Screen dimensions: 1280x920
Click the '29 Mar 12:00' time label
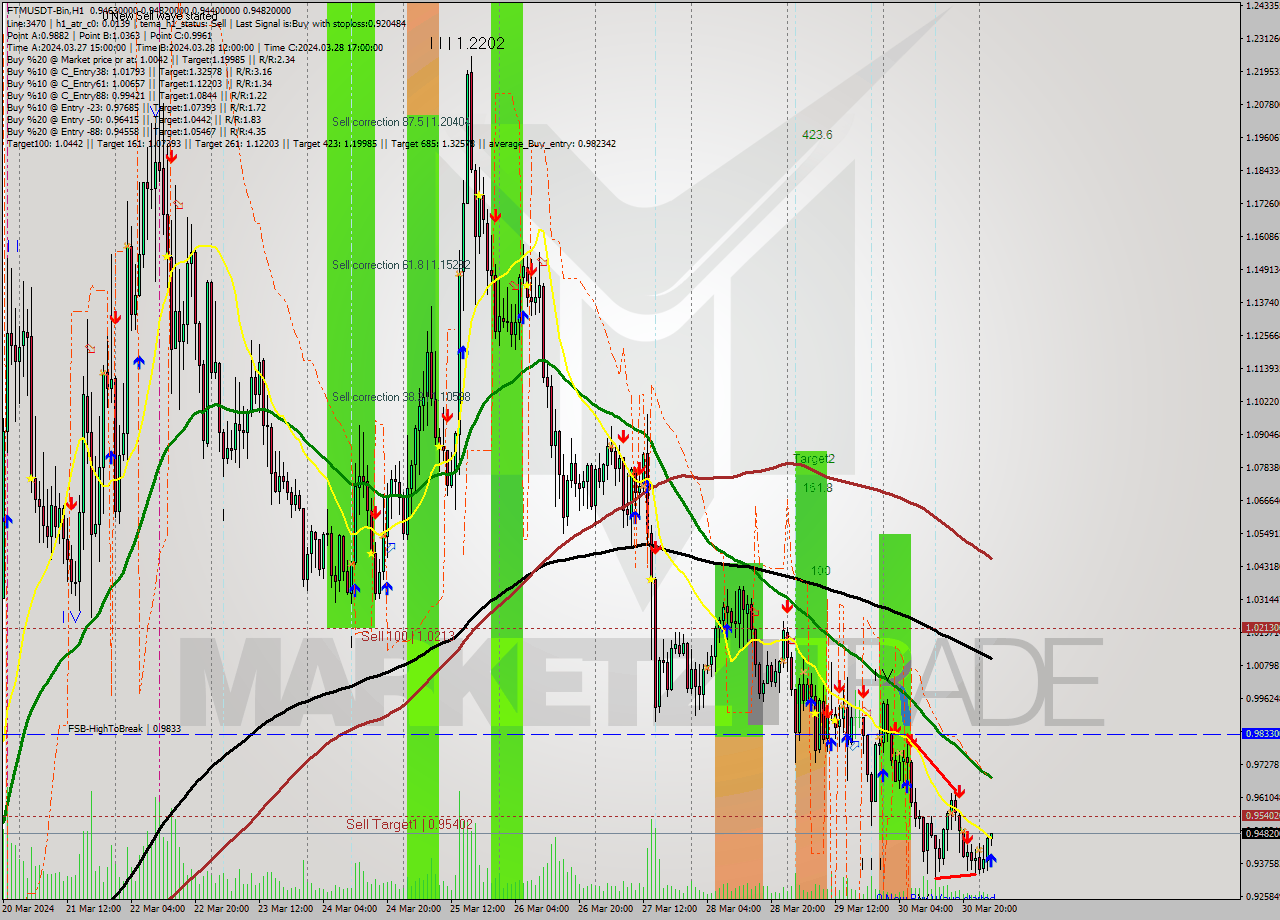click(x=864, y=909)
